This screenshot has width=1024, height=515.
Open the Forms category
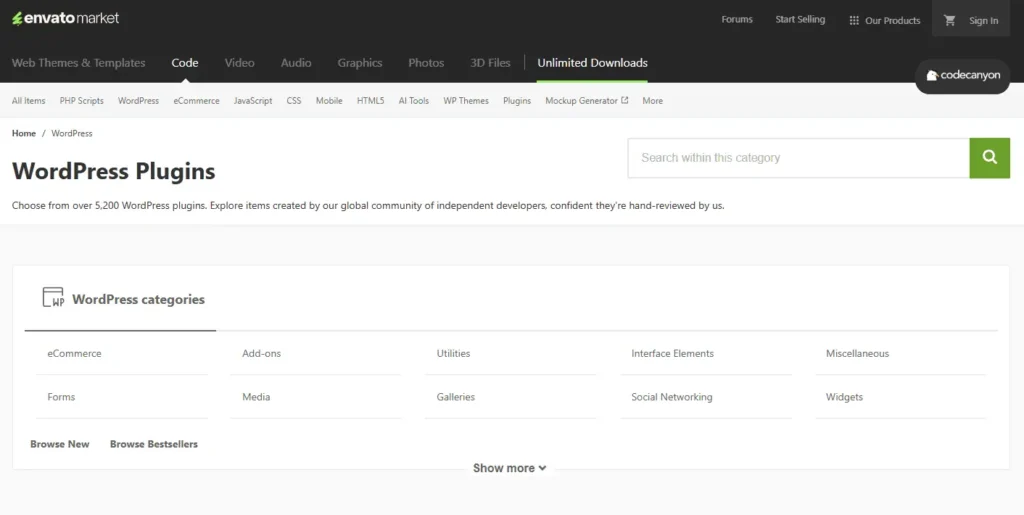61,397
